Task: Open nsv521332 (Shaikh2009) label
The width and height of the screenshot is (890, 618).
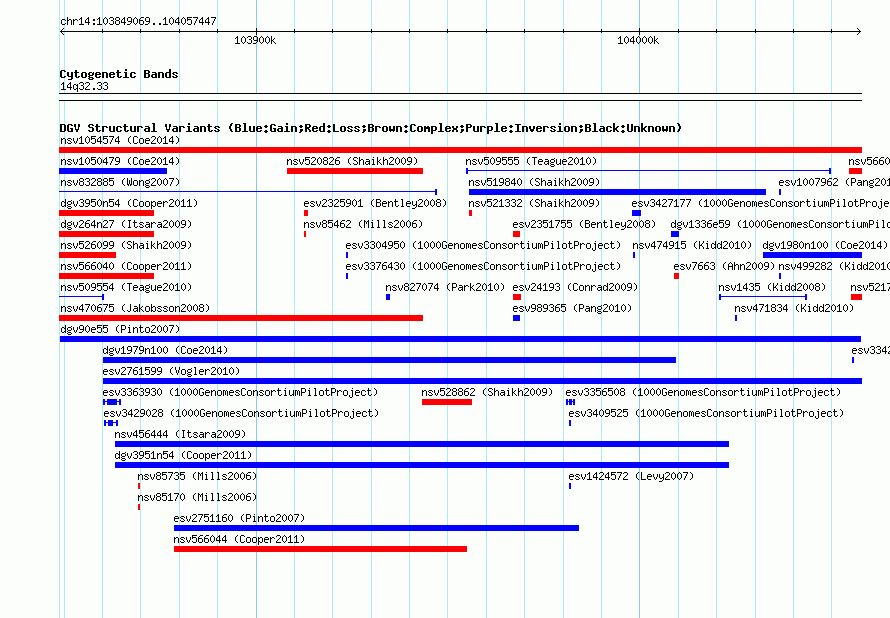Action: [x=534, y=203]
